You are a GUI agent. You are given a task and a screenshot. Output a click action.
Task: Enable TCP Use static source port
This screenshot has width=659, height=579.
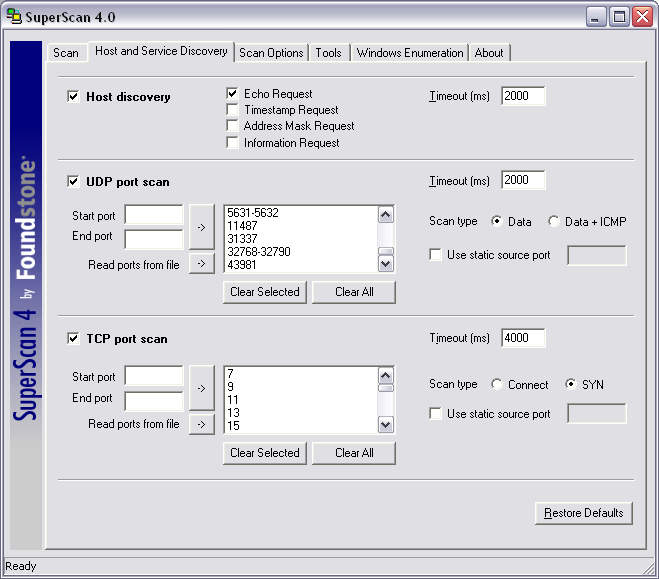435,413
